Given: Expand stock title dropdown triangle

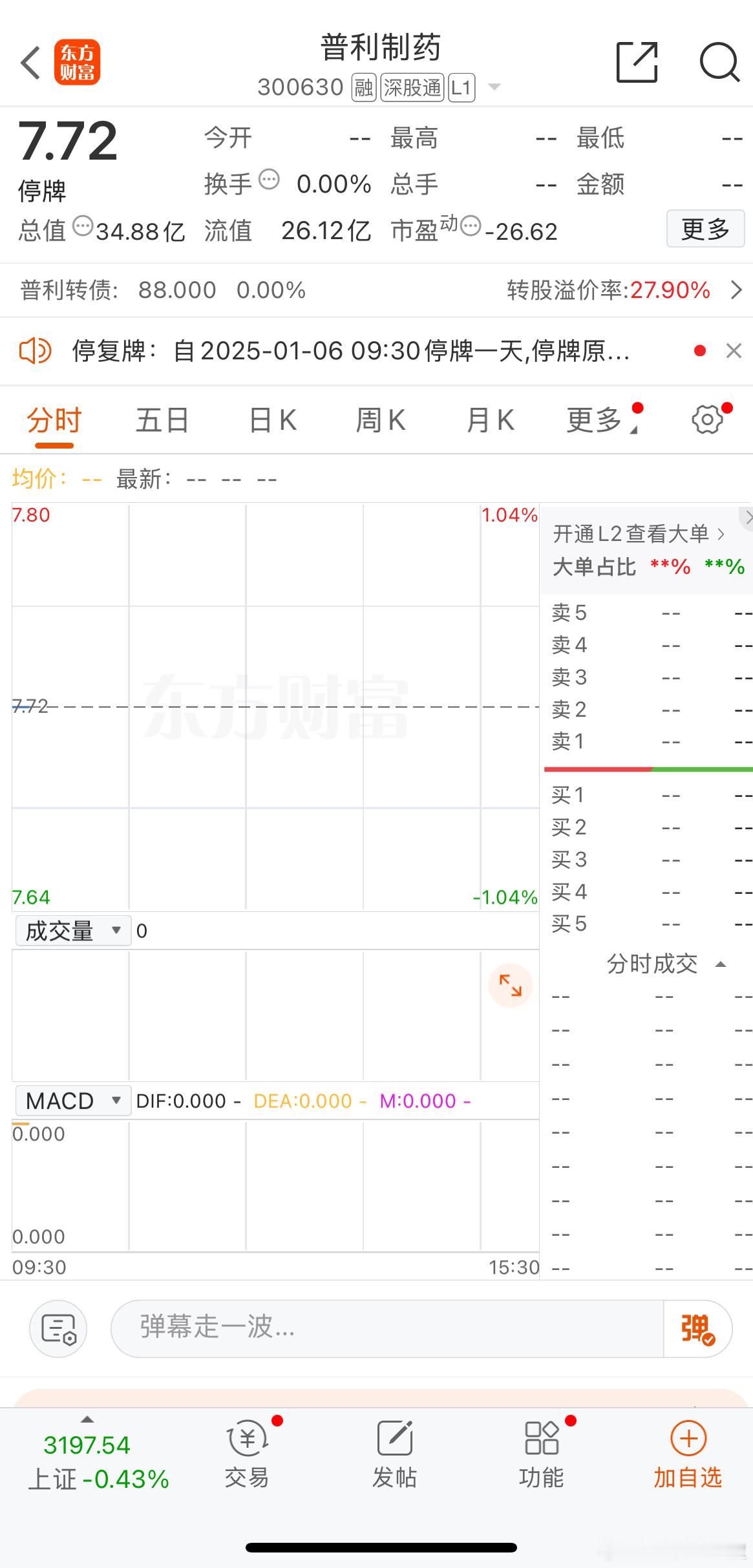Looking at the screenshot, I should 494,87.
